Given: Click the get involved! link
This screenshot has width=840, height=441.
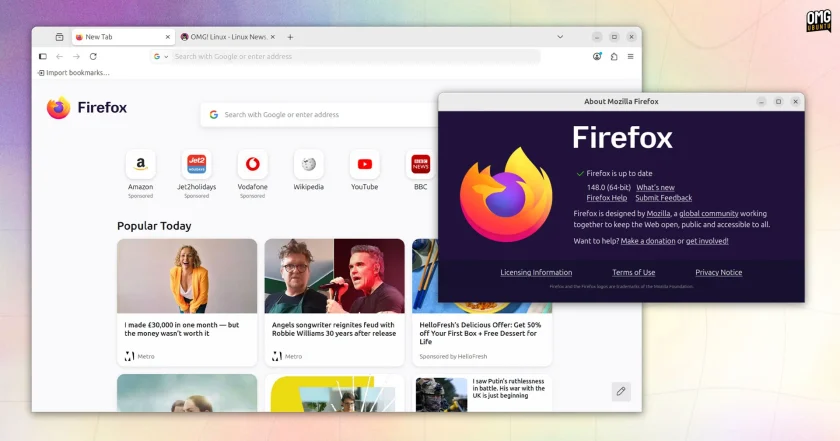Looking at the screenshot, I should (707, 241).
